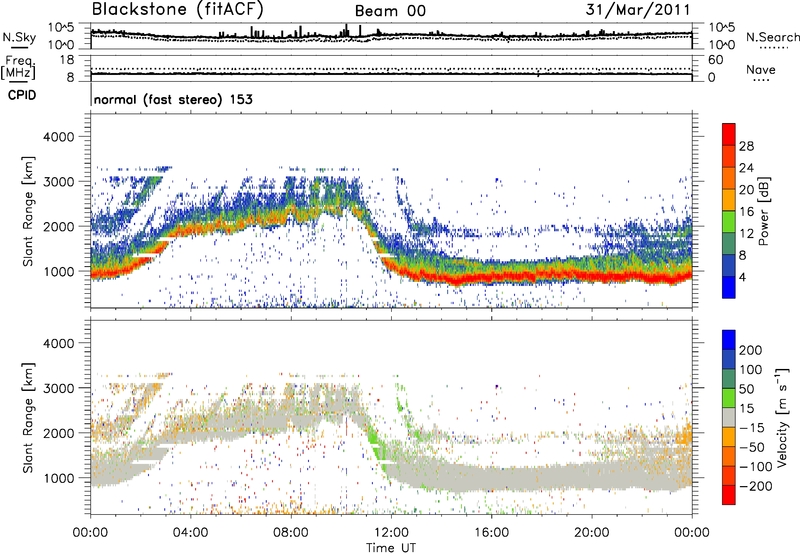Click '2000' on the power panel range axis
Viewport: 800px width, 554px height.
(58, 226)
